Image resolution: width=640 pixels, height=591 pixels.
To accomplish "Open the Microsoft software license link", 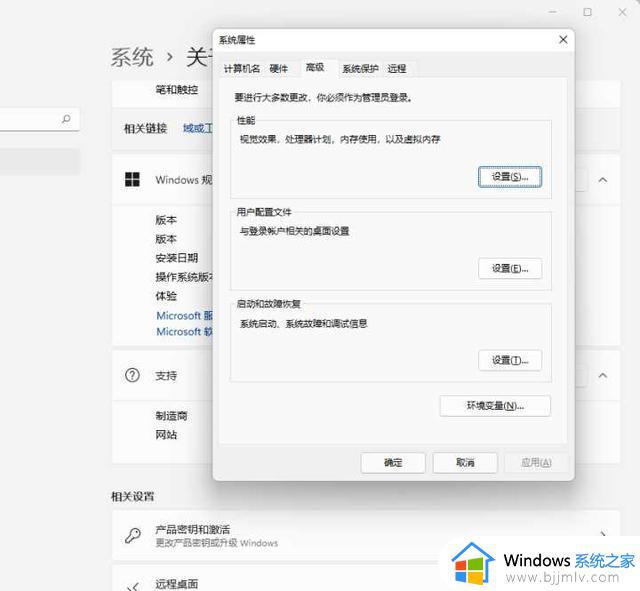I will [x=184, y=331].
